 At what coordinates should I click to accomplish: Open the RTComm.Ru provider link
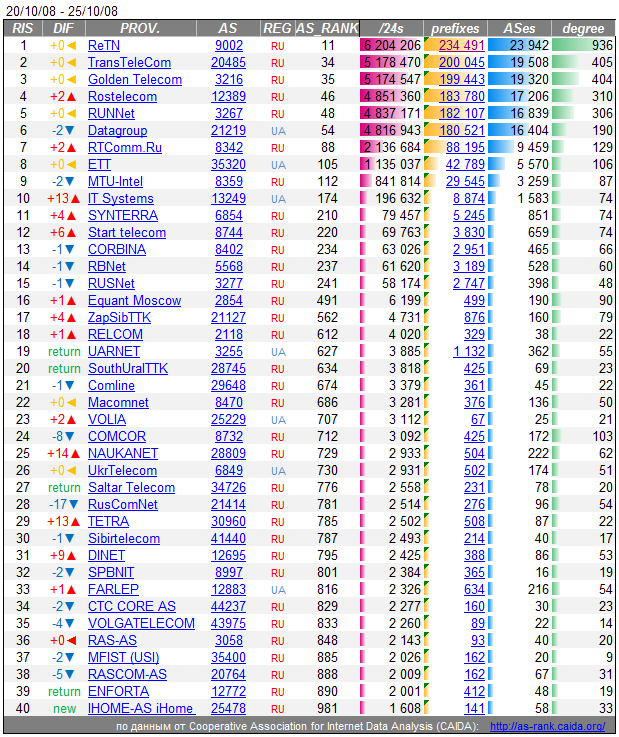125,147
